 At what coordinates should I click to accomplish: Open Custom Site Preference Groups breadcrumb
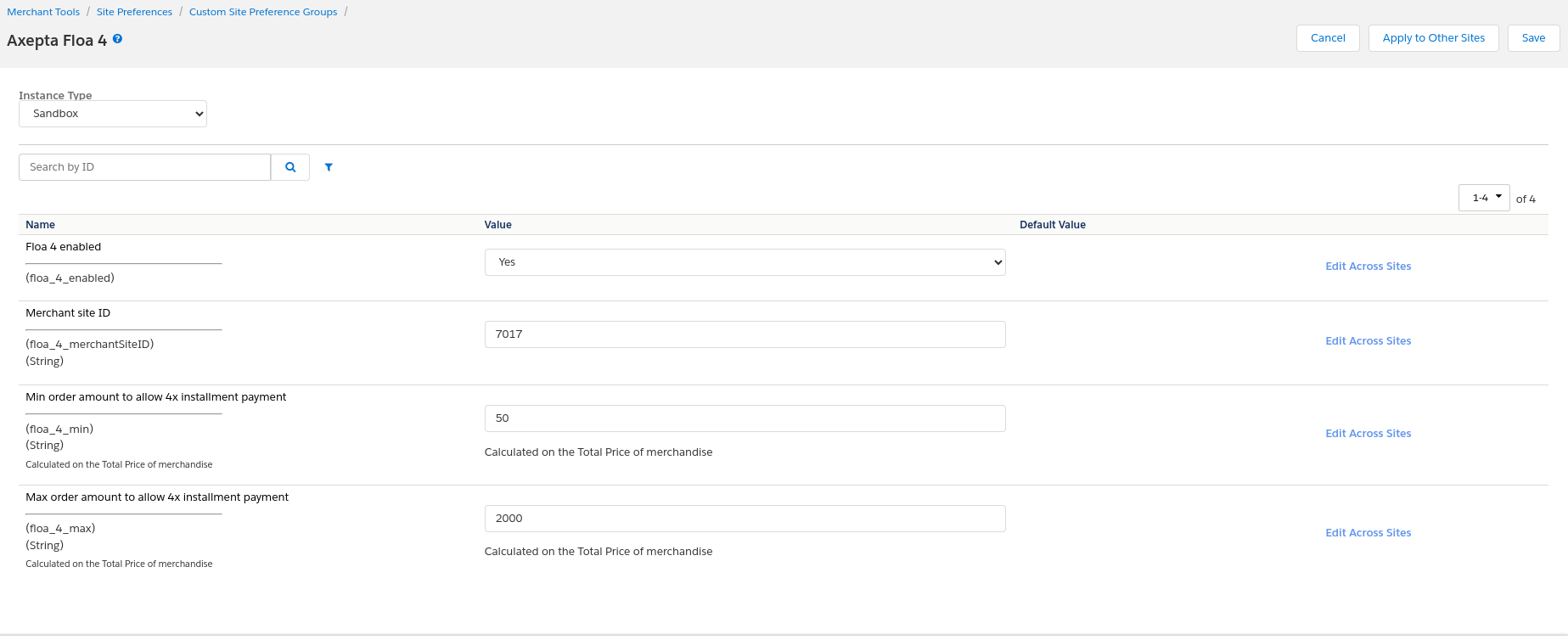pyautogui.click(x=263, y=12)
